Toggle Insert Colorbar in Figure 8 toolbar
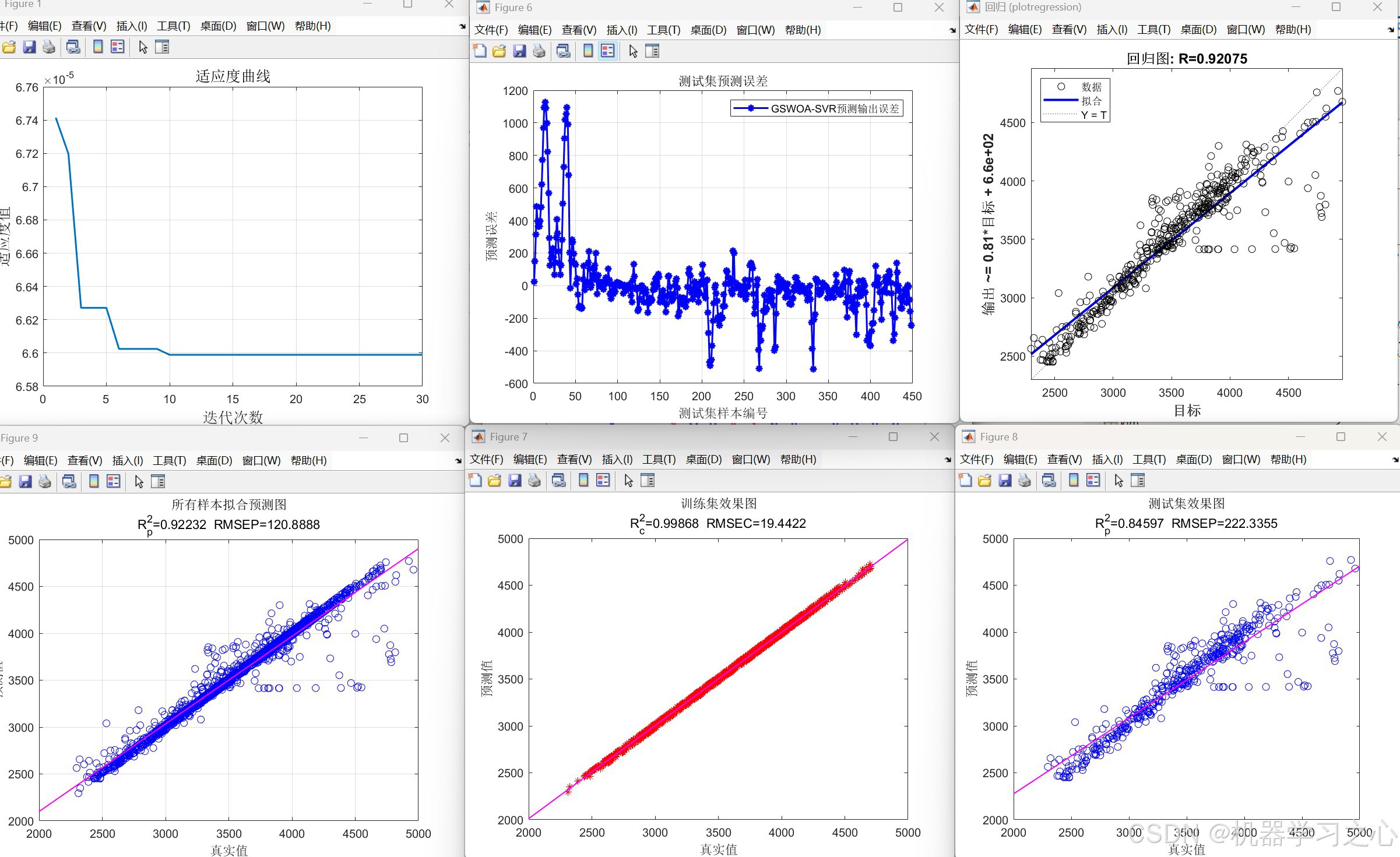The height and width of the screenshot is (857, 1400). 1074,481
